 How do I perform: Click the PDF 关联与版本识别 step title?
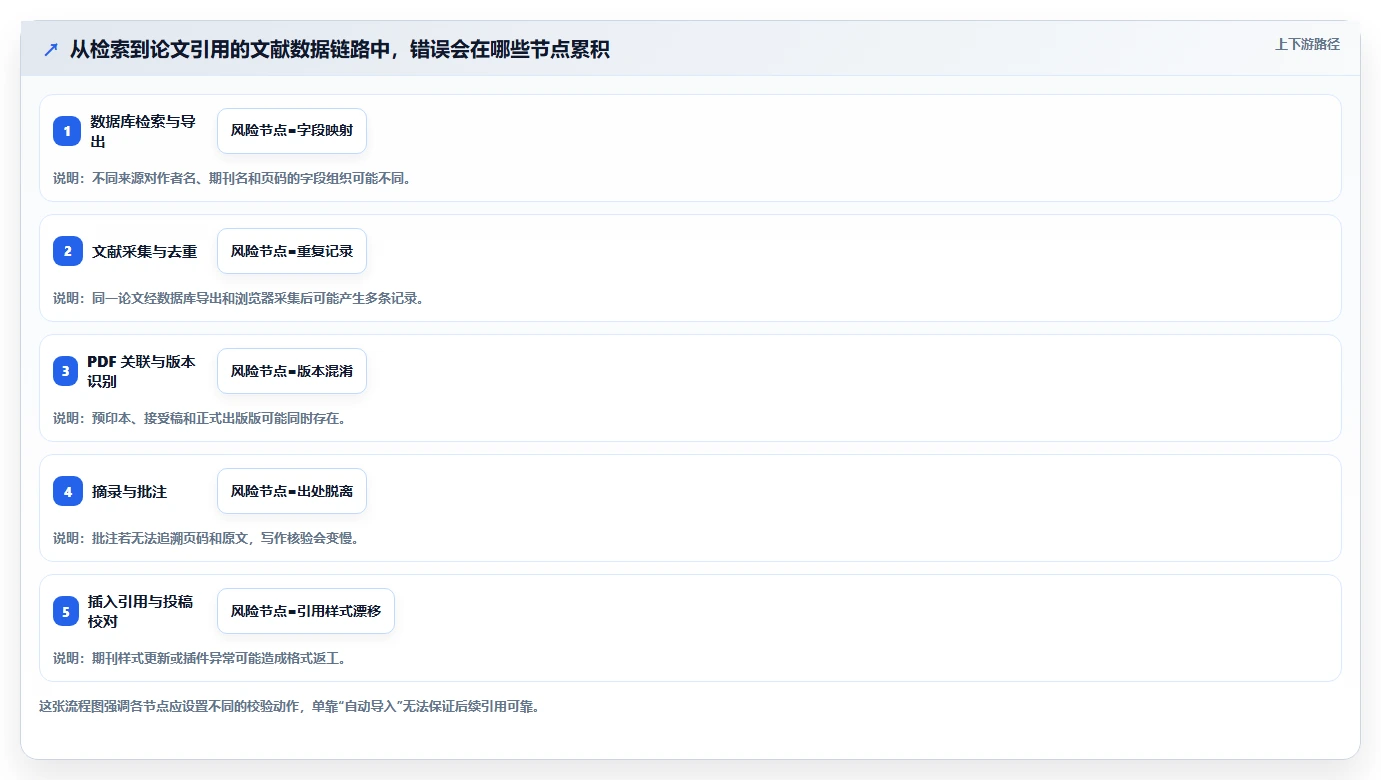(142, 371)
